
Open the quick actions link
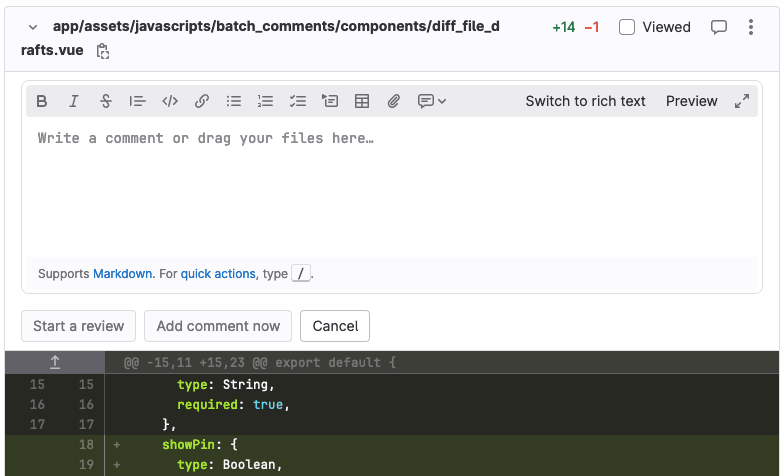[x=218, y=274]
